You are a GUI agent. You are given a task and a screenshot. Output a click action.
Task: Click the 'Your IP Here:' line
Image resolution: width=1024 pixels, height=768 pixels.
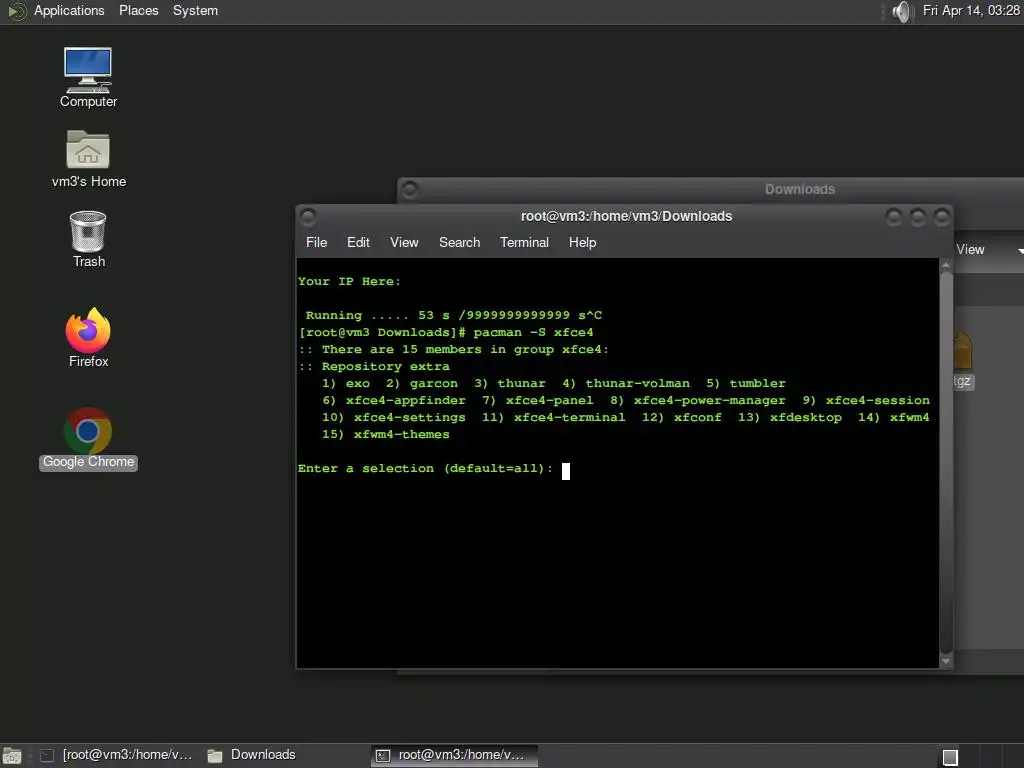pos(349,281)
